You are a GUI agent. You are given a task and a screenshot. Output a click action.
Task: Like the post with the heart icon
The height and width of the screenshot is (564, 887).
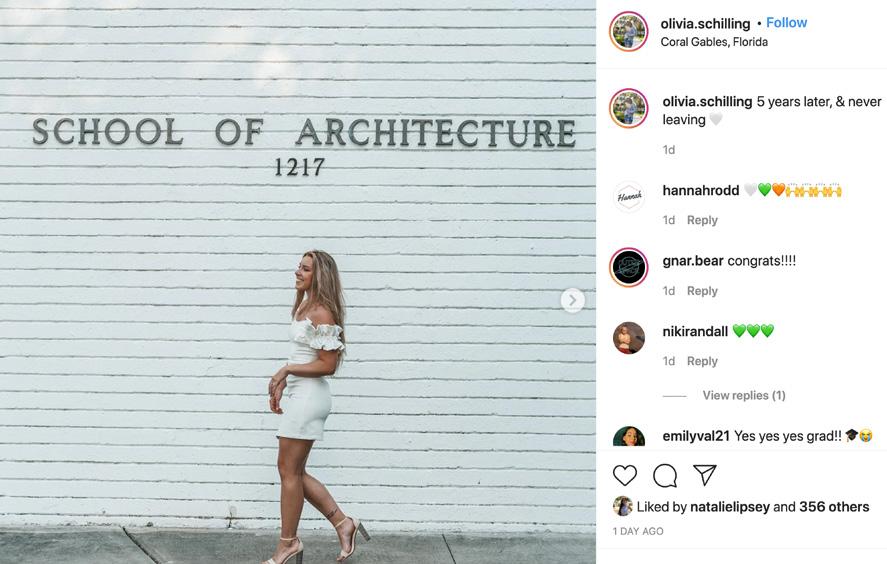click(625, 475)
